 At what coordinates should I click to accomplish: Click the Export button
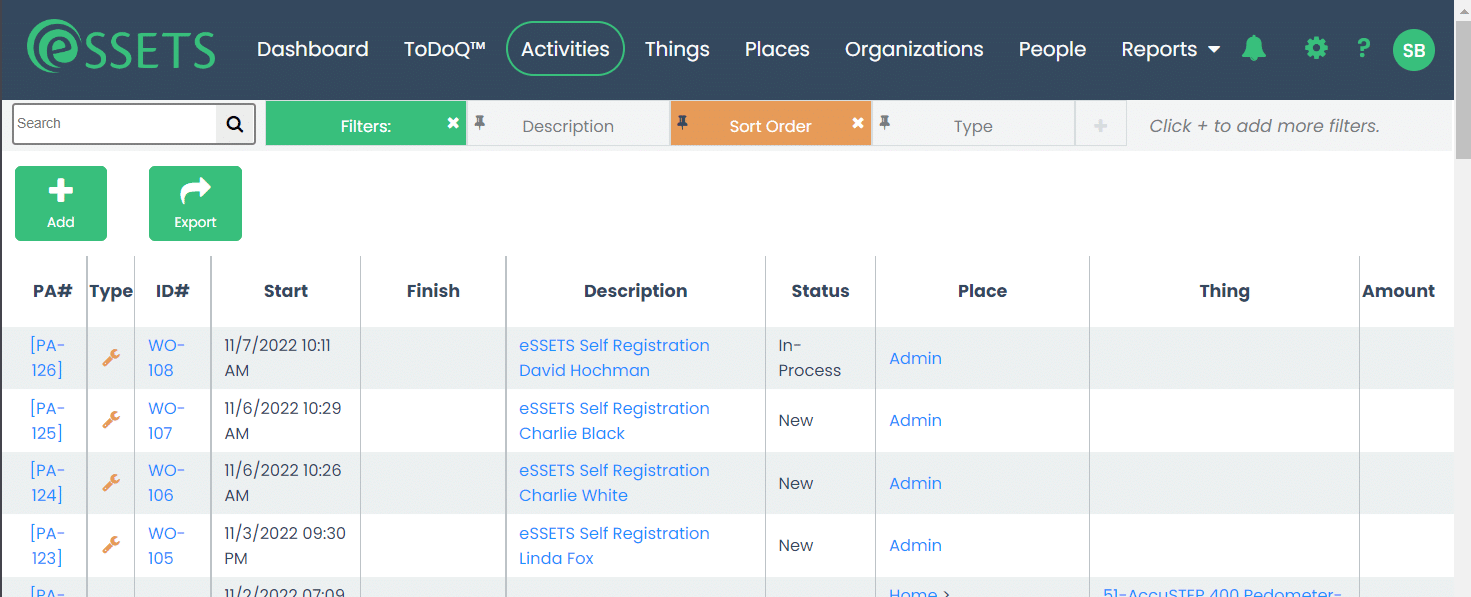coord(195,203)
